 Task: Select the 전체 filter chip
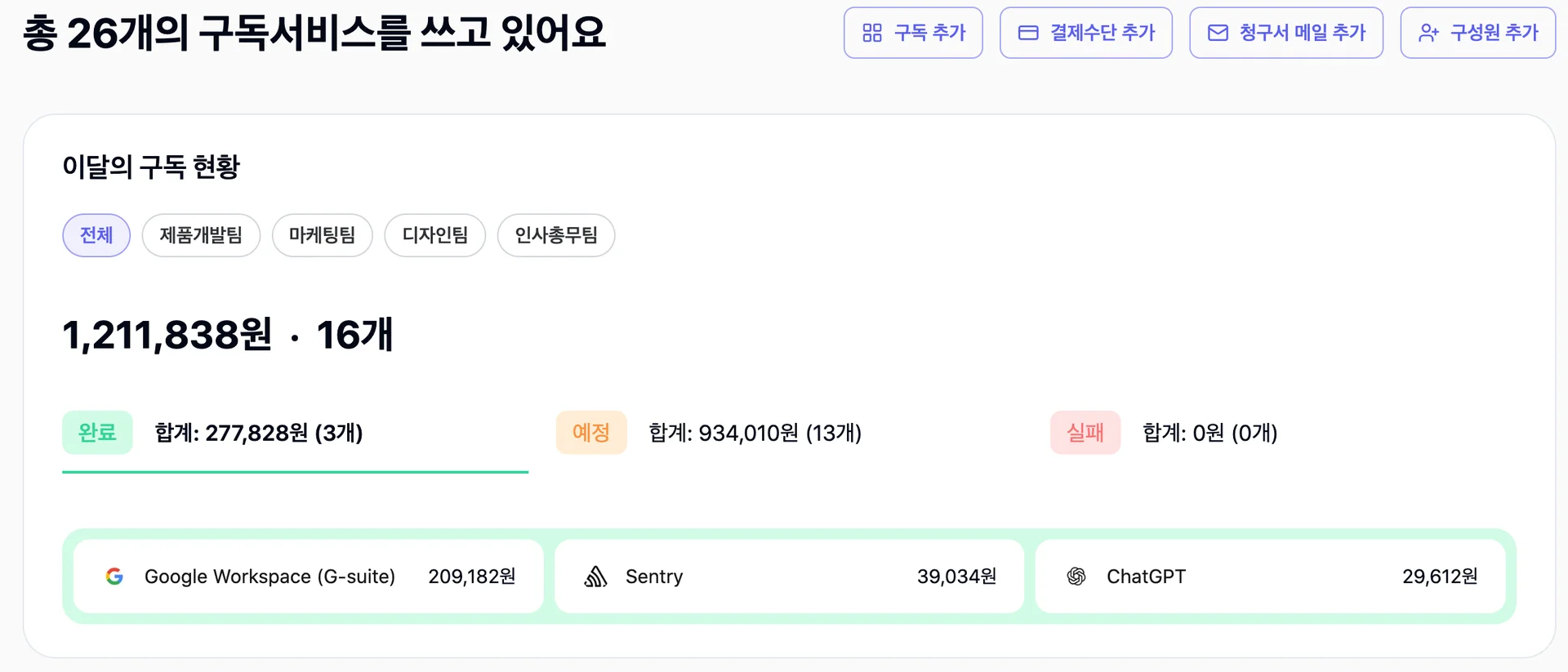[96, 235]
